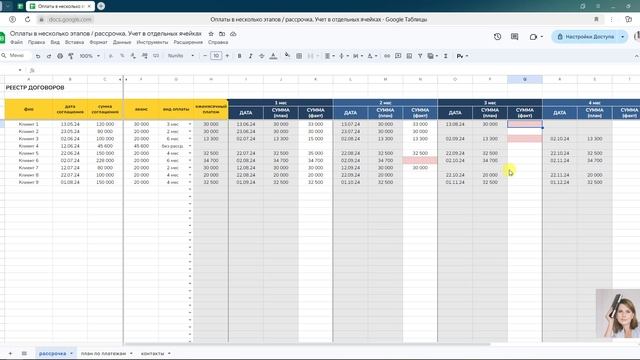The height and width of the screenshot is (360, 640).
Task: Open the all sheets list icon
Action: pos(24,353)
